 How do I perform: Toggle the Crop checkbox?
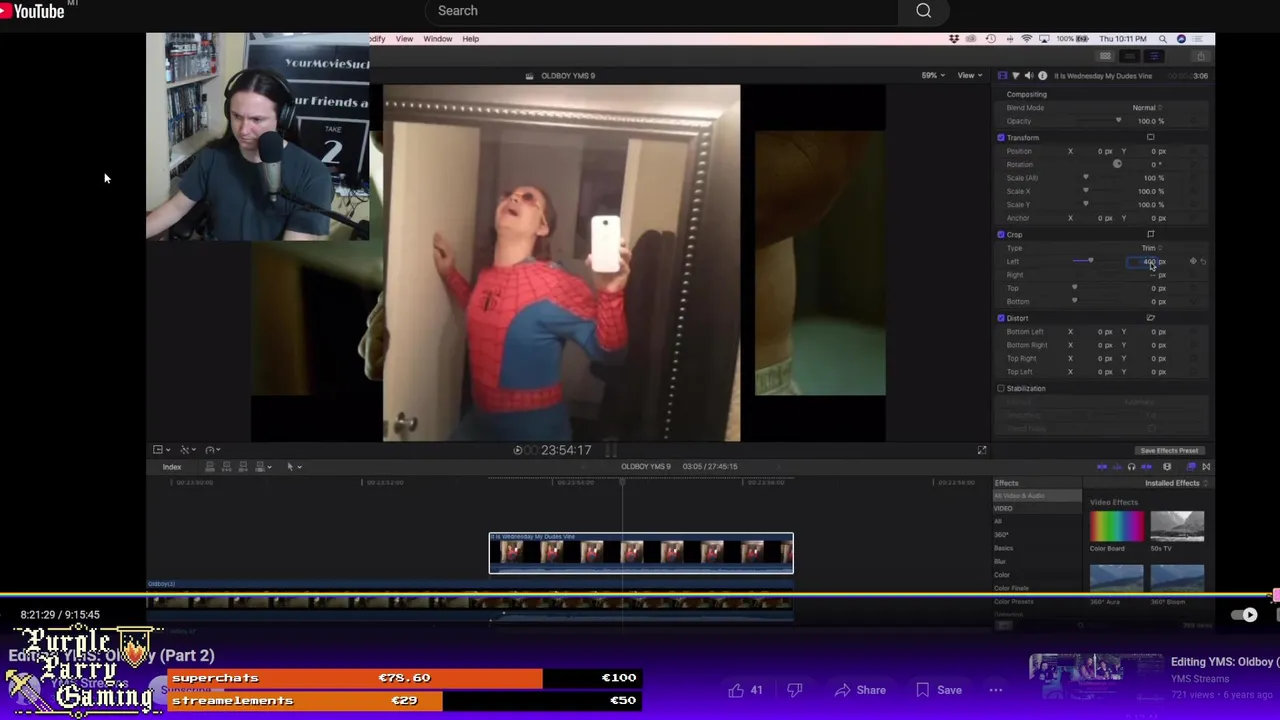pyautogui.click(x=1001, y=234)
